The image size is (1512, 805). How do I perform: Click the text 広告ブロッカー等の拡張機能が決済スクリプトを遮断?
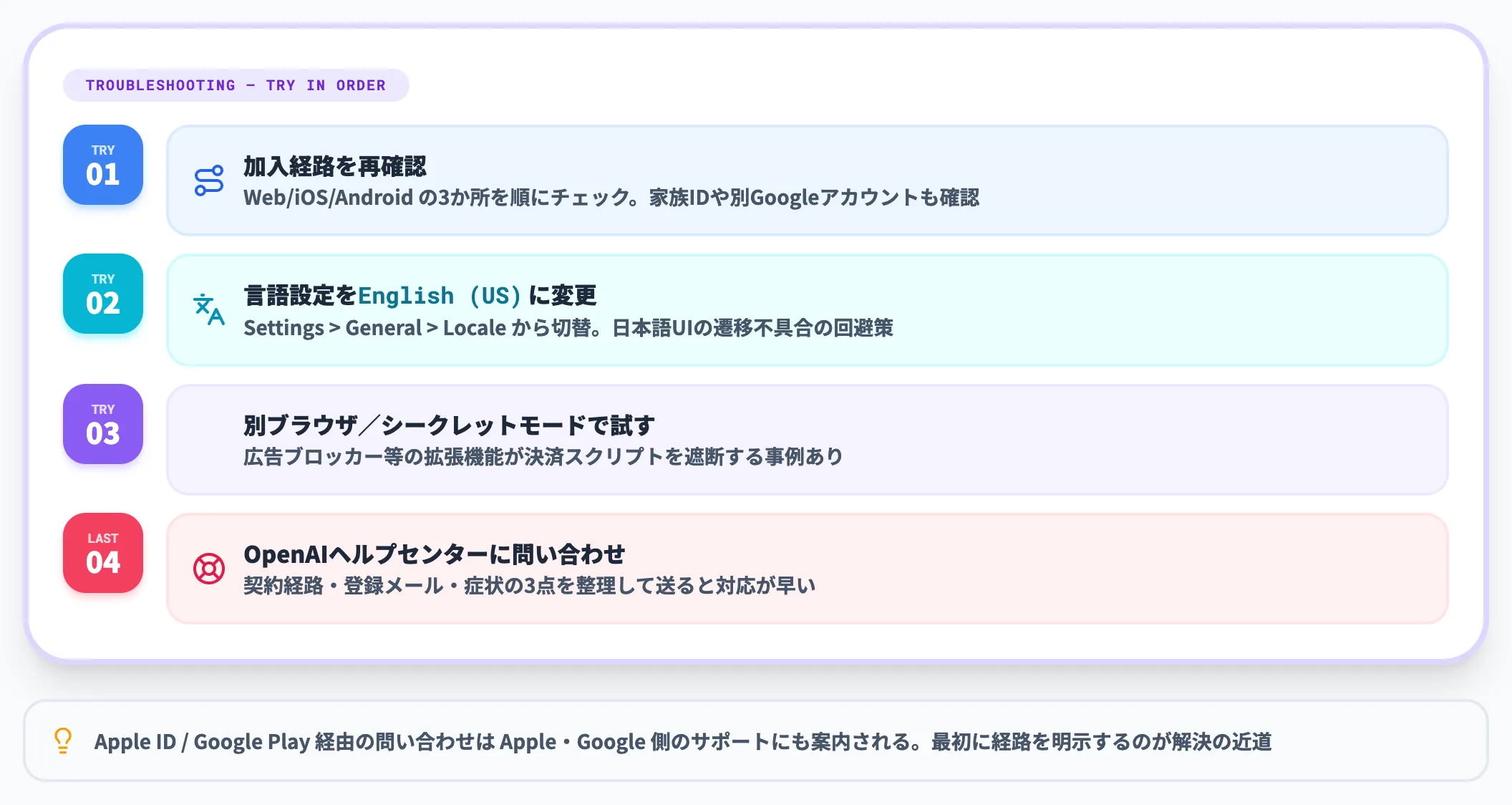[x=483, y=456]
